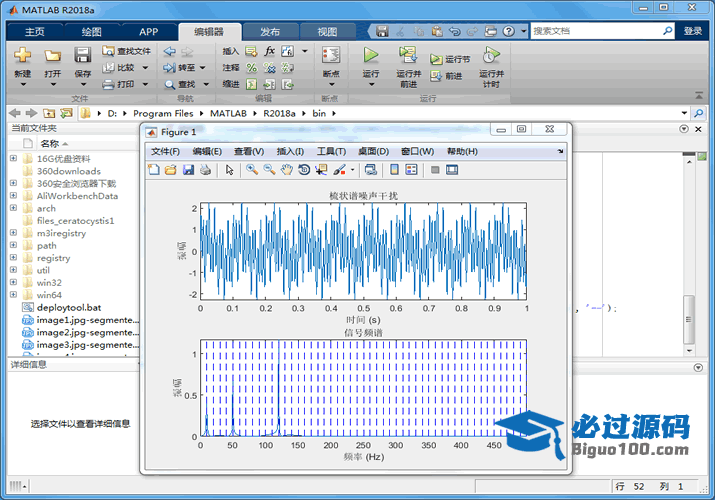Toggle the Edit Plot arrow tool
The height and width of the screenshot is (500, 715).
tap(229, 170)
